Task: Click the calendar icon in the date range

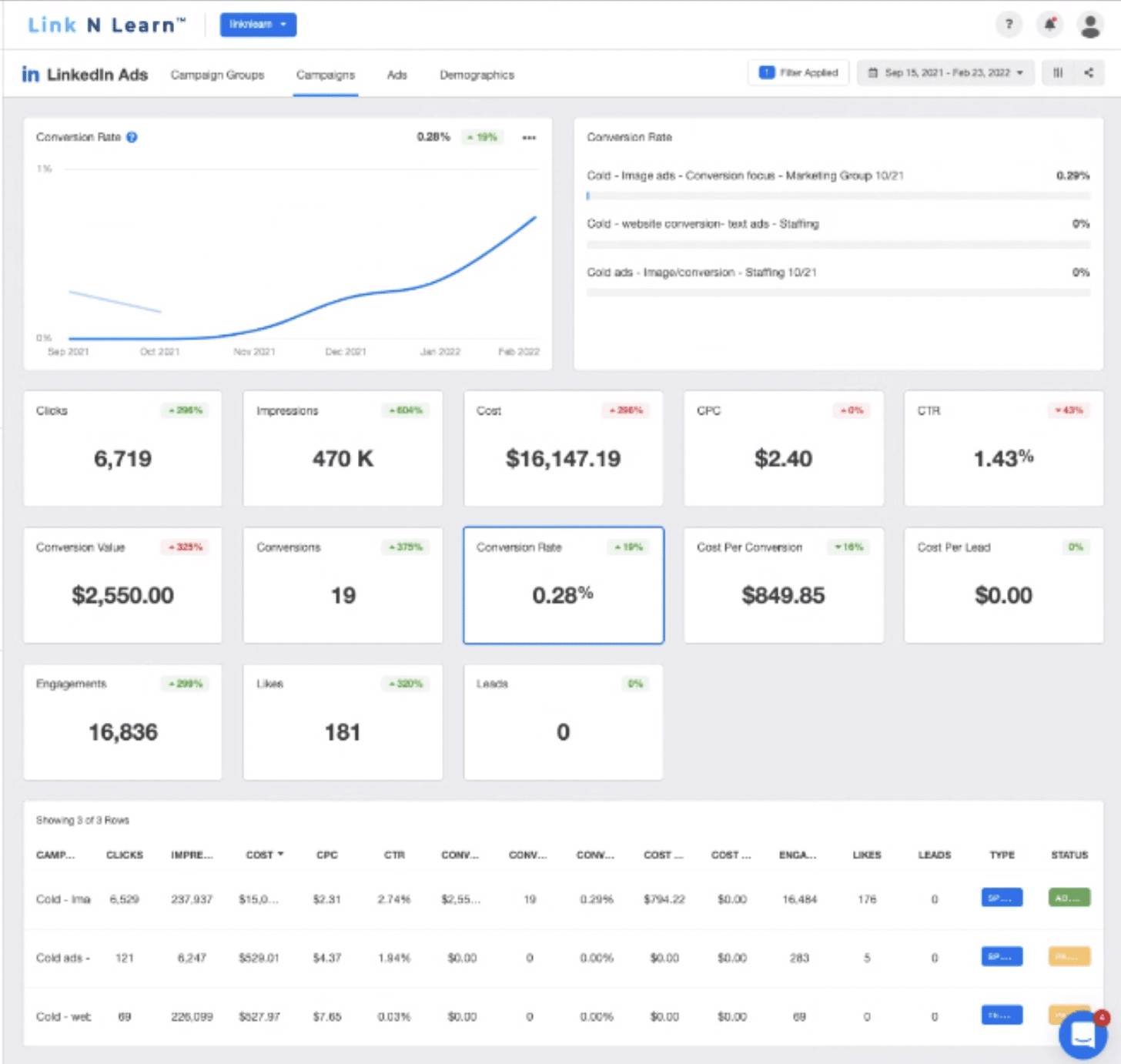Action: point(874,72)
